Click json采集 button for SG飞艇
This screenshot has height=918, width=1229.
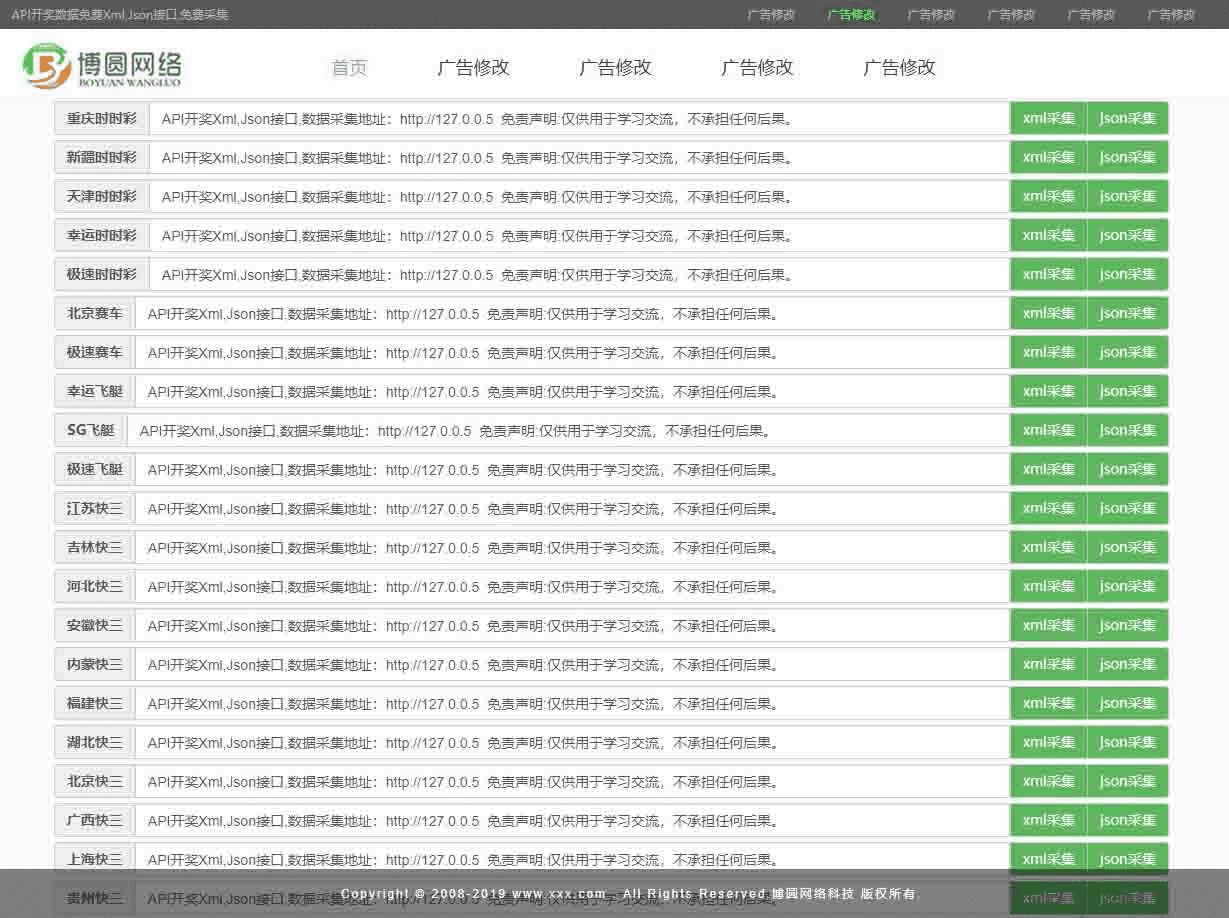[x=1127, y=430]
